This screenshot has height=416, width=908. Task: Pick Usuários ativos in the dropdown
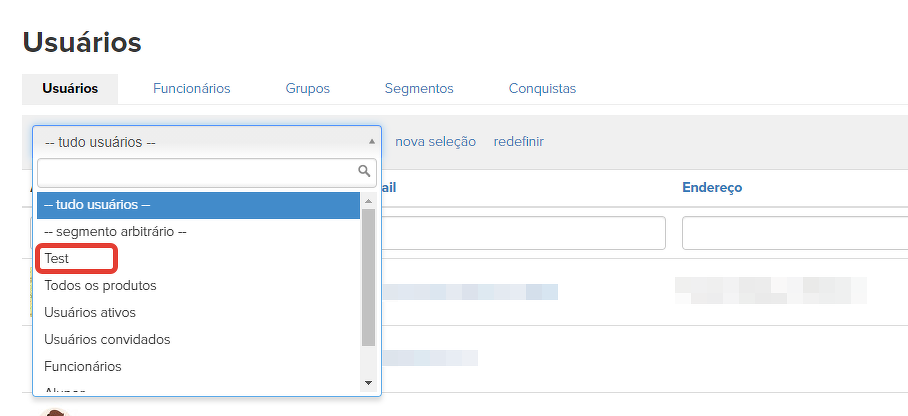tap(90, 312)
